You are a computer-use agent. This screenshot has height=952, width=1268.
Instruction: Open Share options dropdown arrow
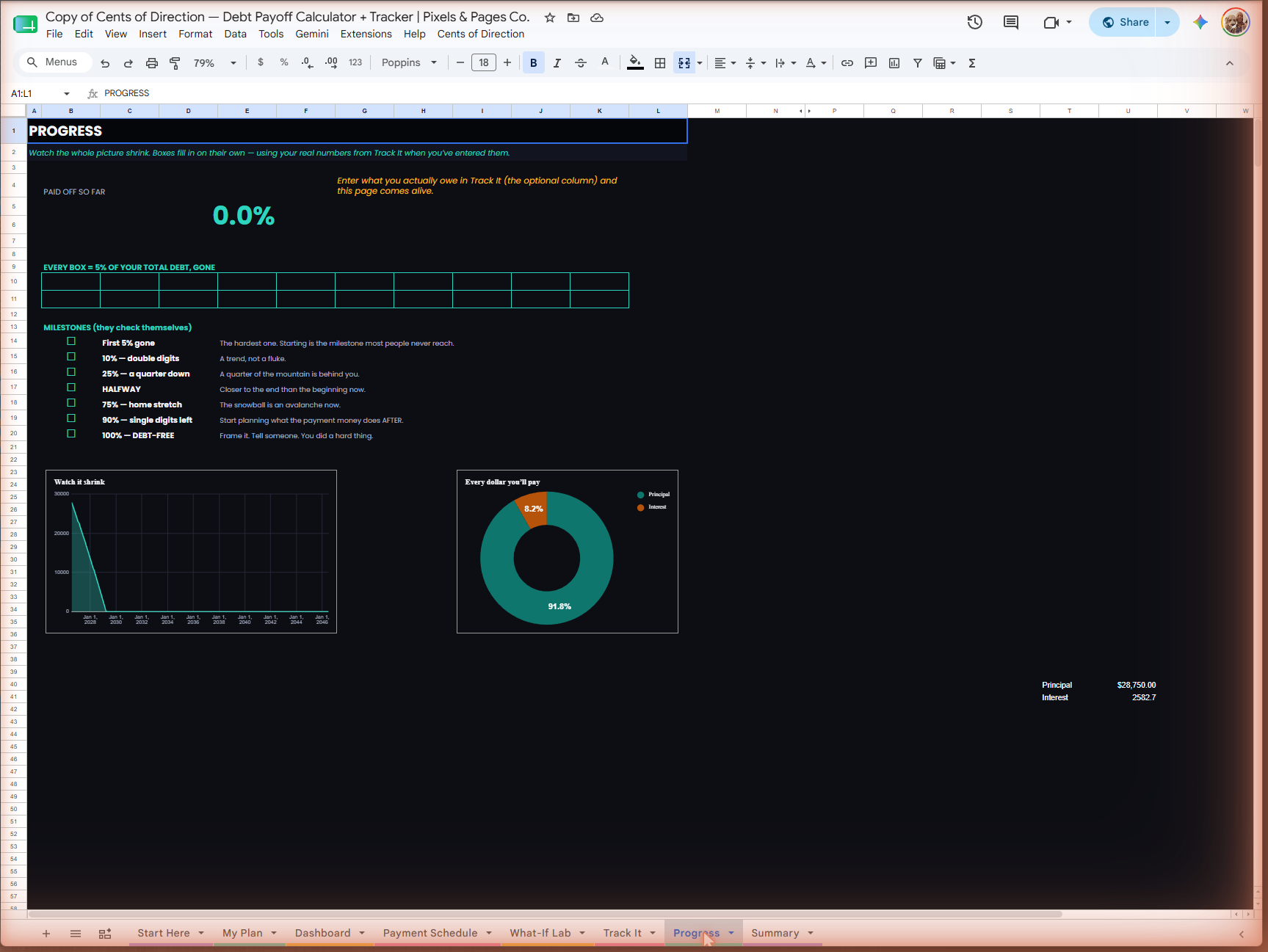(x=1167, y=22)
